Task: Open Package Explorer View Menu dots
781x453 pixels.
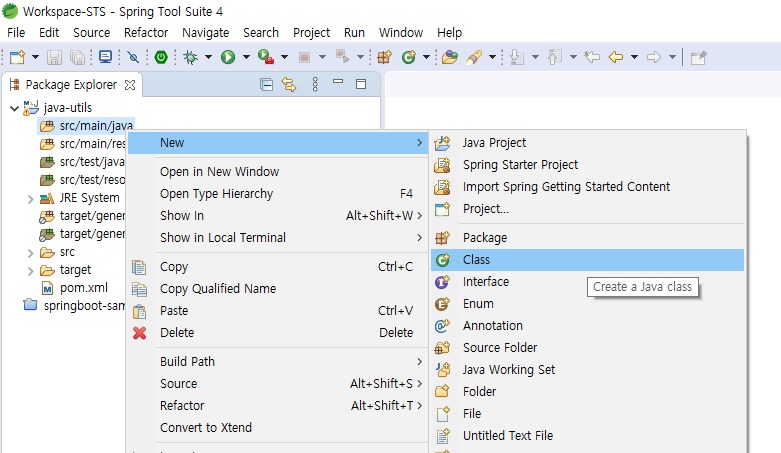Action: click(315, 85)
